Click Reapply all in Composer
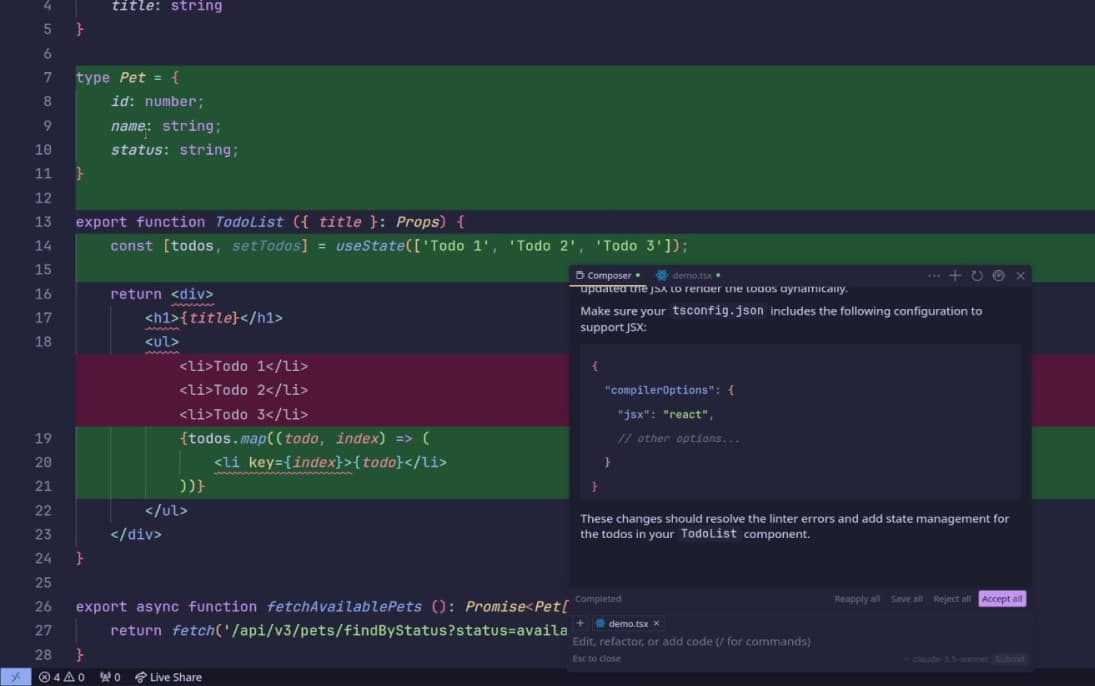The image size is (1095, 686). click(857, 599)
